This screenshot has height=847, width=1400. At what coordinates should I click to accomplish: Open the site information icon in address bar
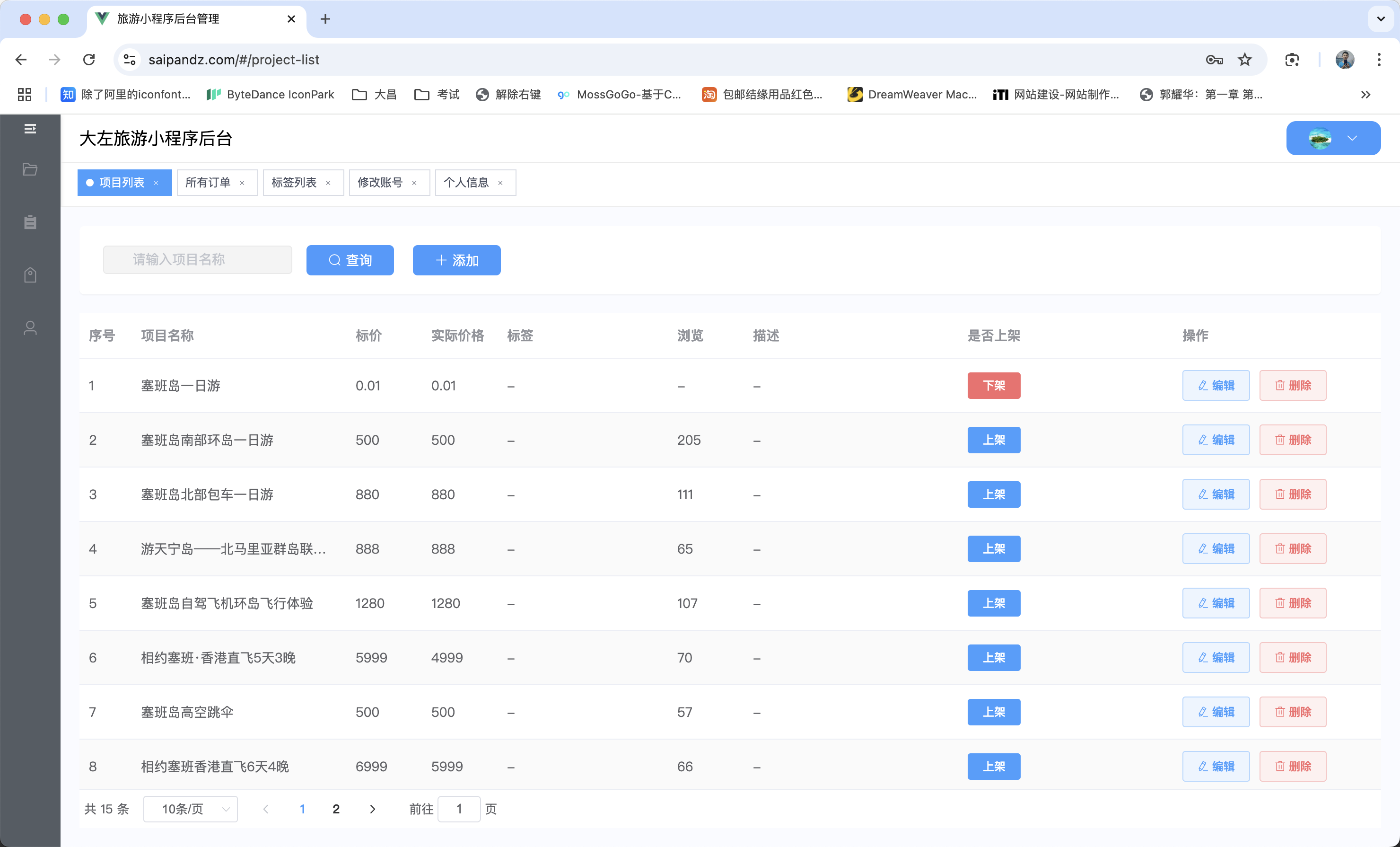click(130, 60)
